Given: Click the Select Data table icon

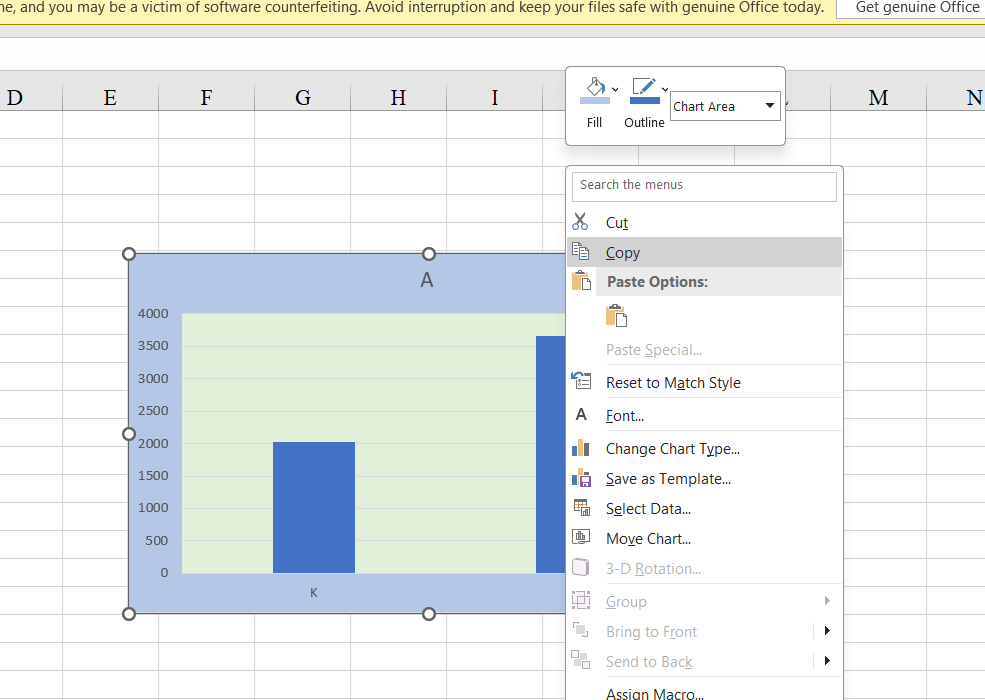Looking at the screenshot, I should click(581, 507).
